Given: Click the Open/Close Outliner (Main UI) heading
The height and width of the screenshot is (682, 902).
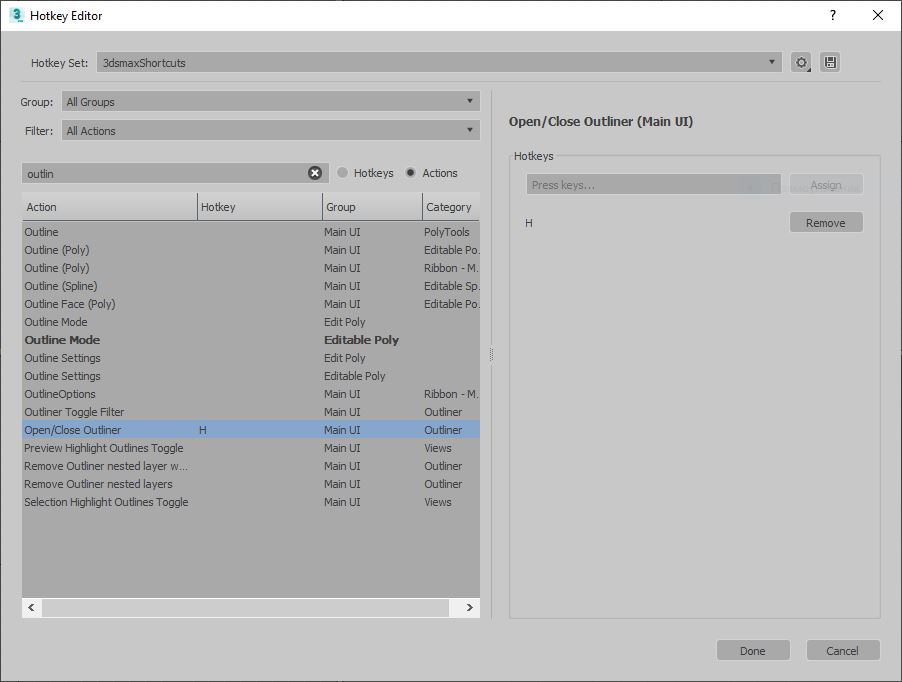Looking at the screenshot, I should point(601,121).
